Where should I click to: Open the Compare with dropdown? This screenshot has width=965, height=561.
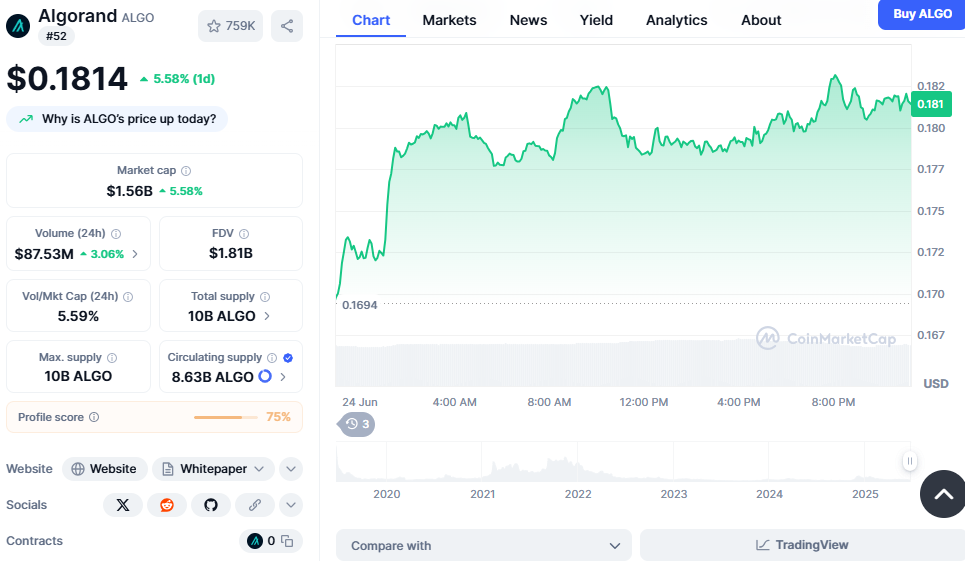[x=484, y=545]
